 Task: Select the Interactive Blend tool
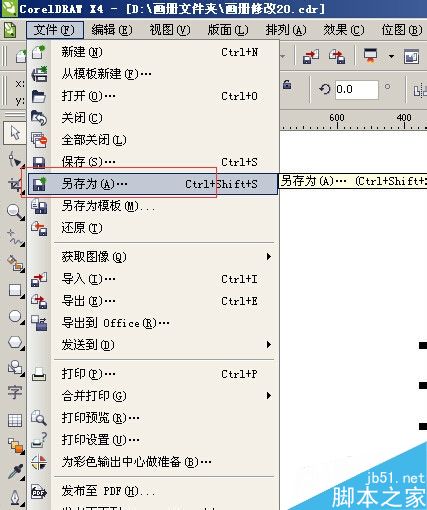click(15, 446)
